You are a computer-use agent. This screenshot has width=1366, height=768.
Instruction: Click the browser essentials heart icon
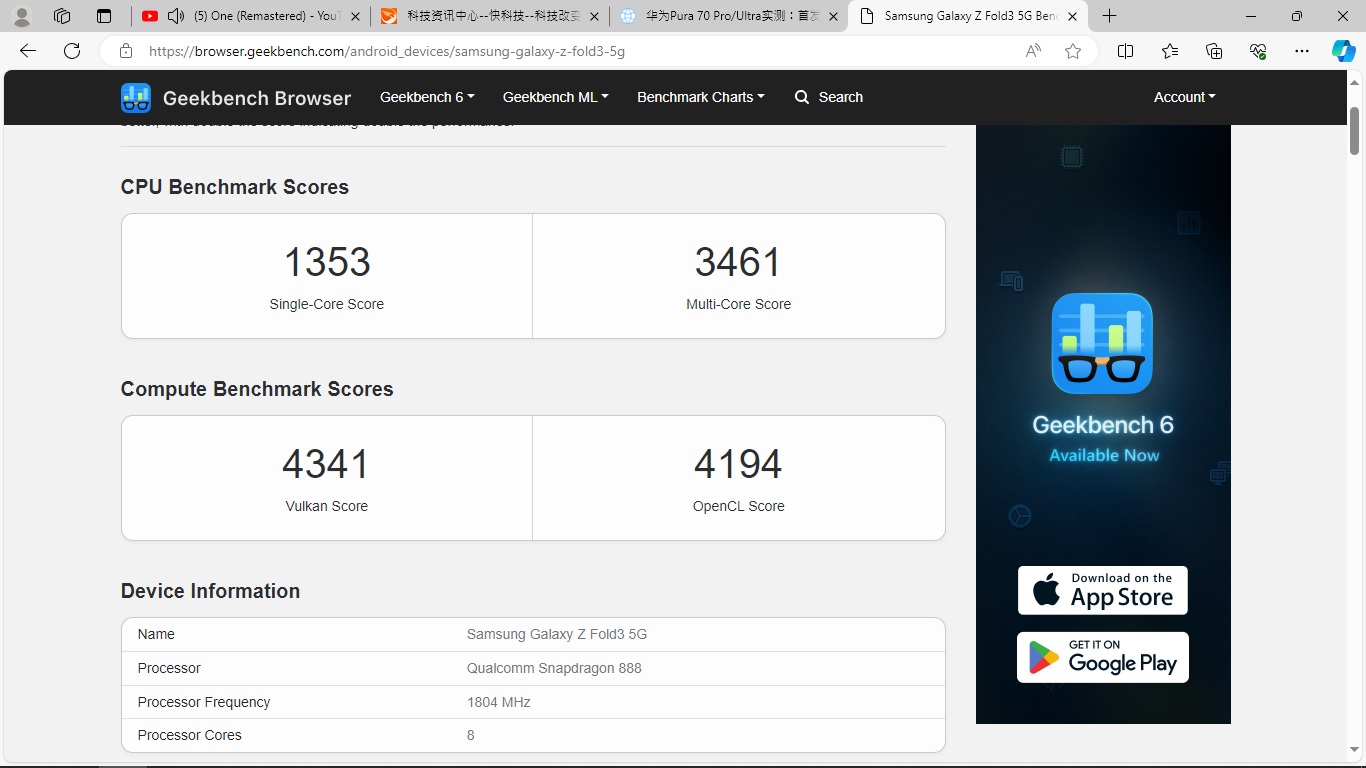point(1258,51)
